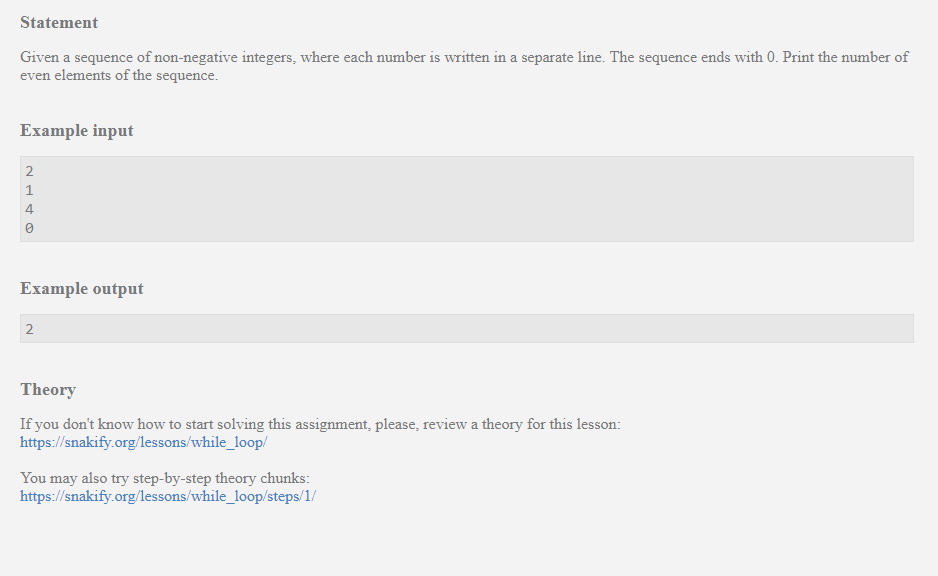Screen dimensions: 938x576
Task: Click the text "even elements of the sequence."
Action: pos(118,76)
